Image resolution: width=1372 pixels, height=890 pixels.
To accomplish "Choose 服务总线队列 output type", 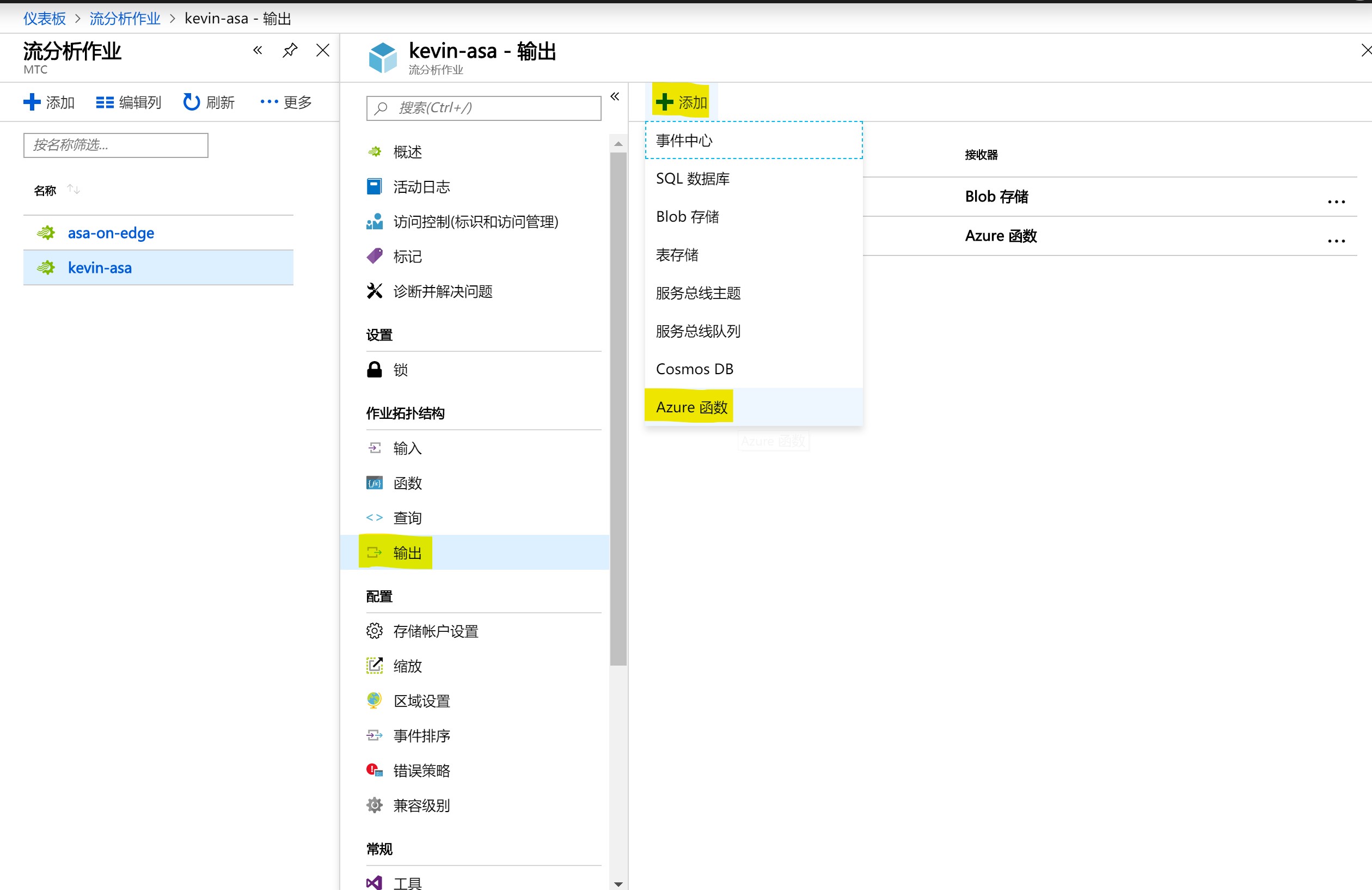I will [754, 331].
